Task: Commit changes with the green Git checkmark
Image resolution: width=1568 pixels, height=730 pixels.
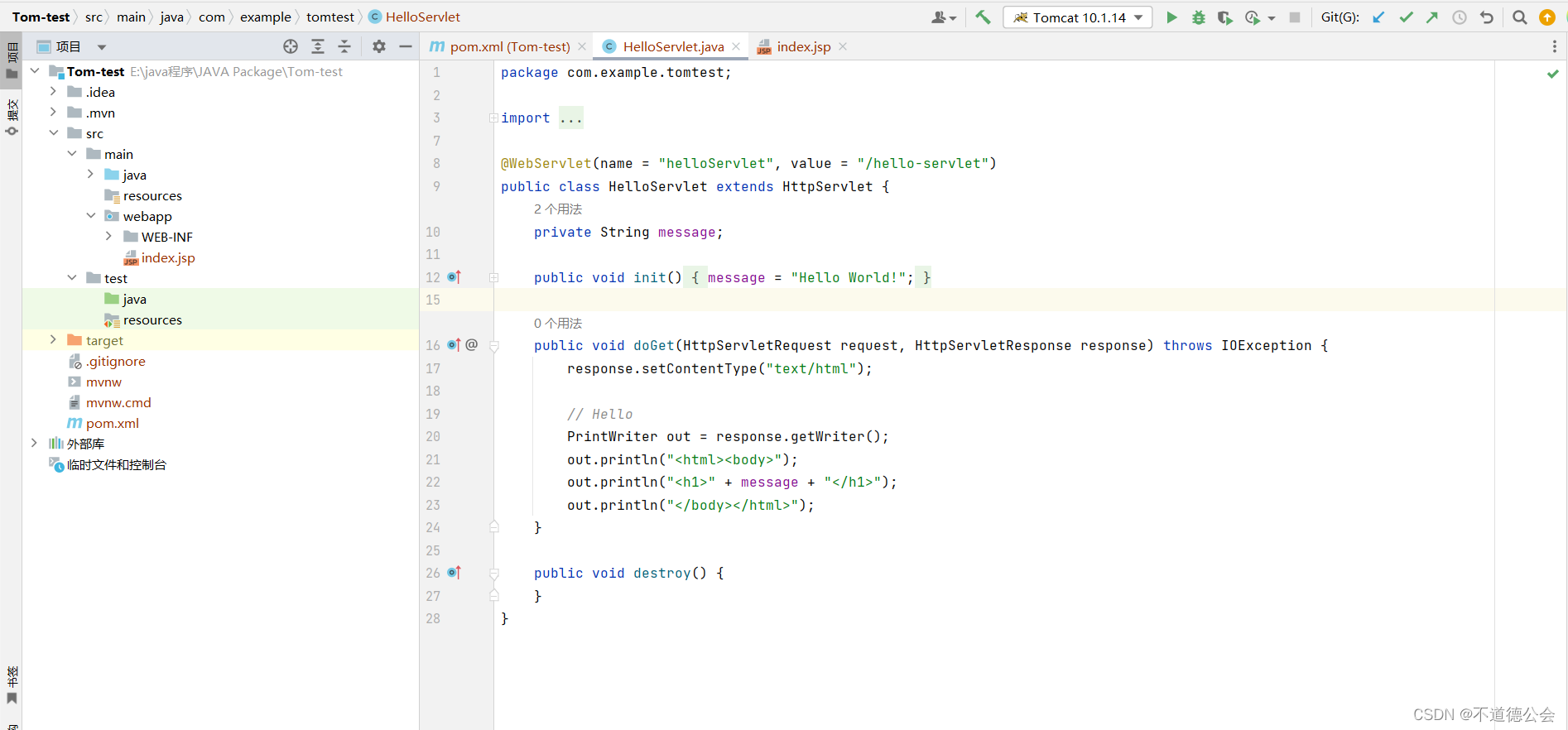Action: click(1406, 17)
